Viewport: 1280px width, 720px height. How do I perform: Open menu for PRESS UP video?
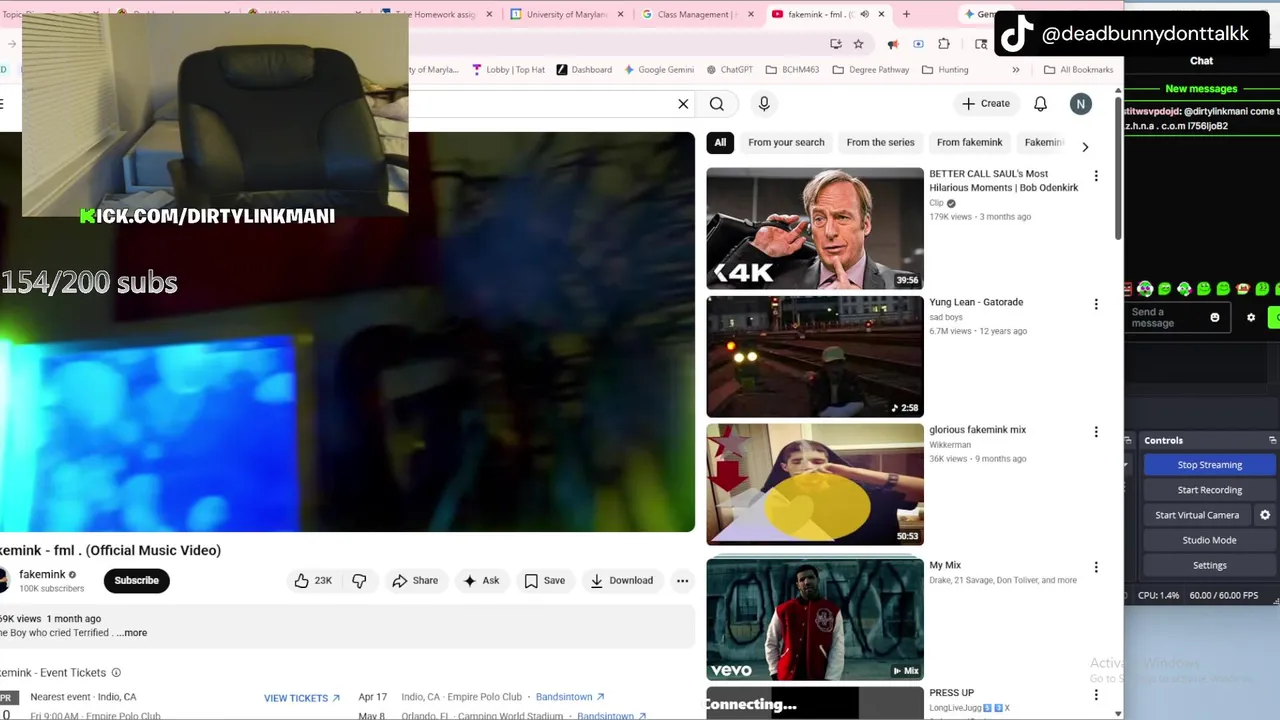(x=1096, y=695)
